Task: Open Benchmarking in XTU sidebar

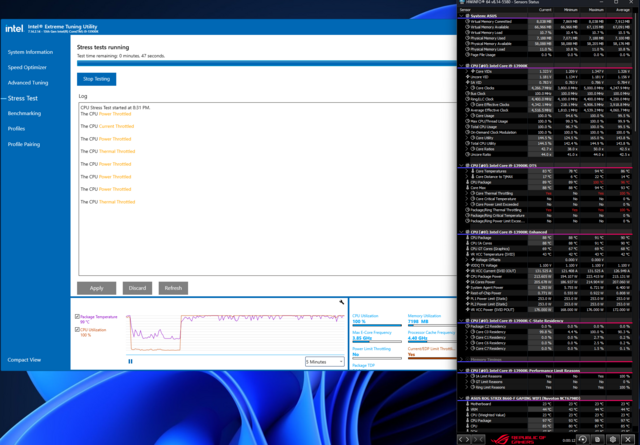Action: coord(24,113)
